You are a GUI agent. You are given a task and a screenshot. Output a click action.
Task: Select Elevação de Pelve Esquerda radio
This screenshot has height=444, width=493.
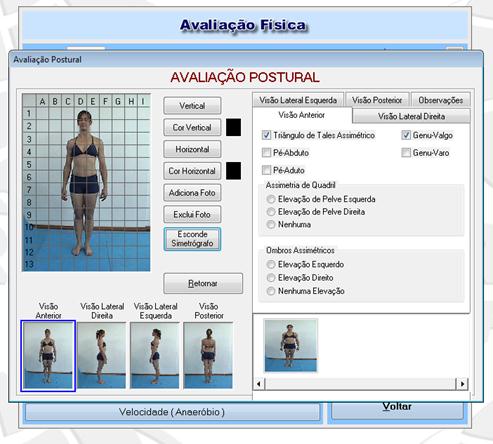coord(271,199)
